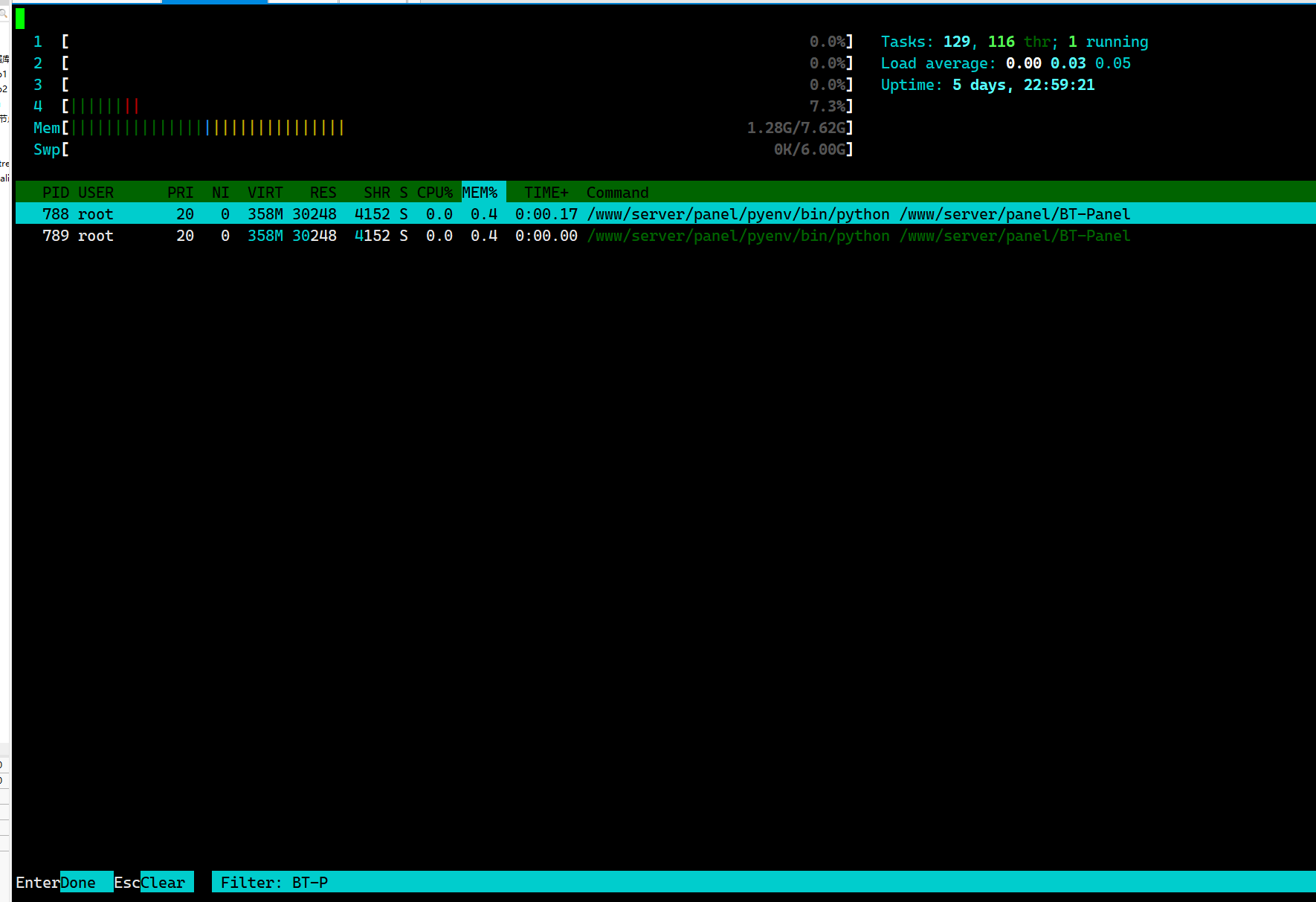
Task: Click CPU 1 usage meter
Action: click(x=458, y=41)
